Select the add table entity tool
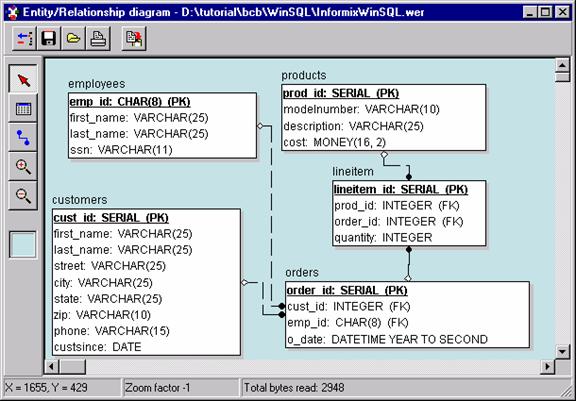The height and width of the screenshot is (401, 576). [23, 108]
